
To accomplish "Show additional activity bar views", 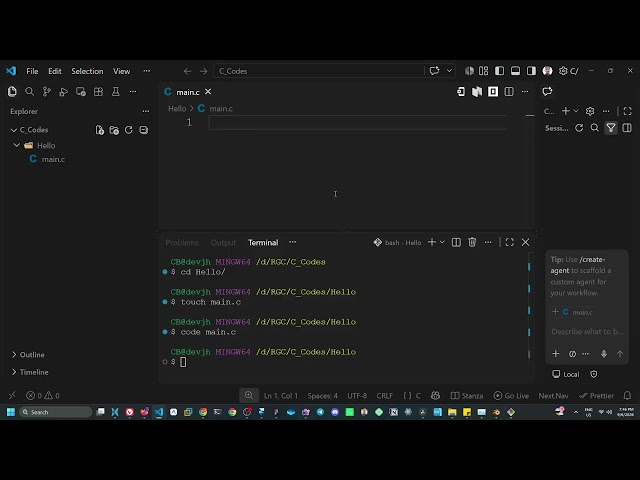I will click(x=133, y=92).
